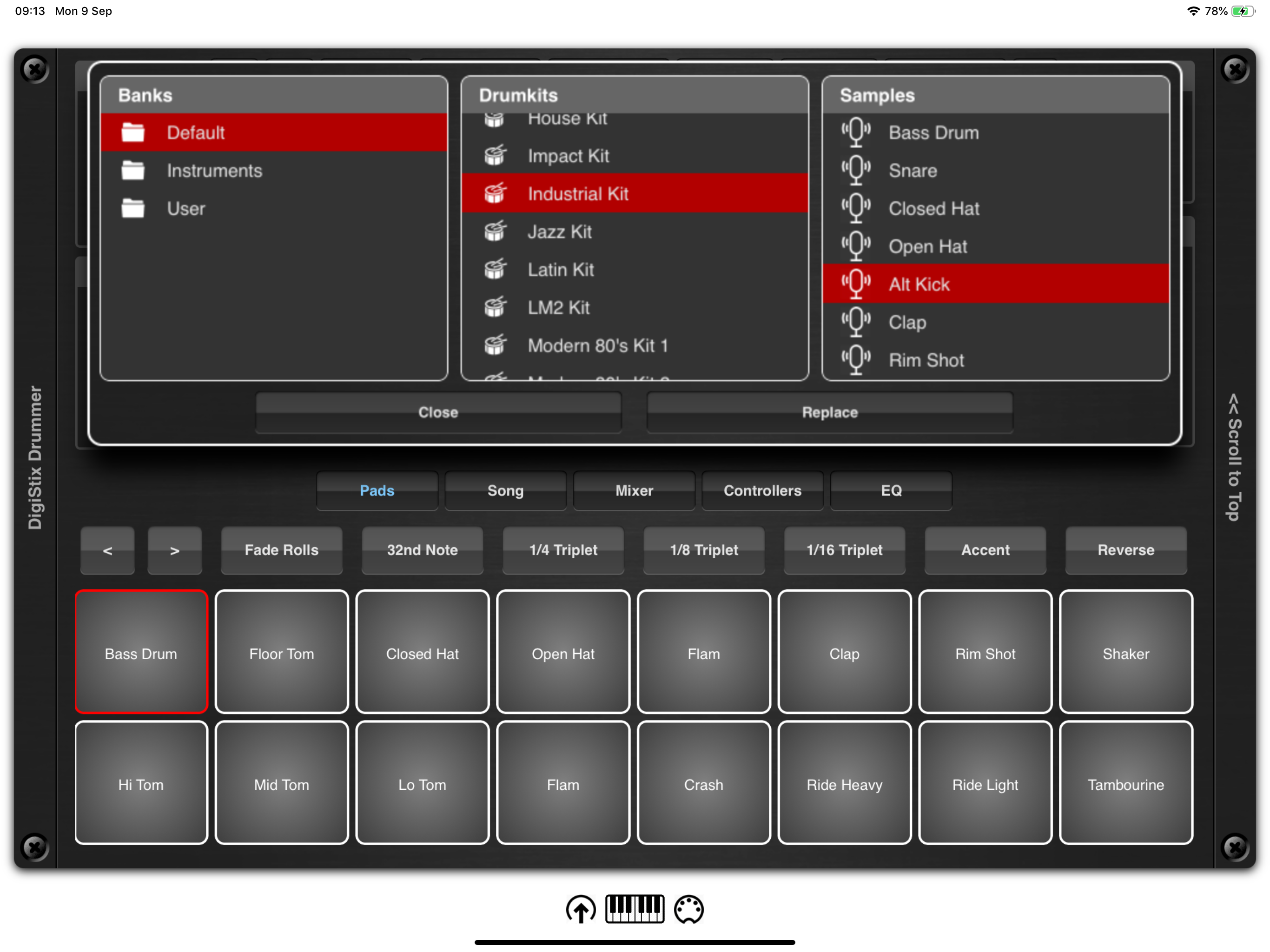Tap the Crash drum pad
The height and width of the screenshot is (952, 1270).
[x=703, y=784]
